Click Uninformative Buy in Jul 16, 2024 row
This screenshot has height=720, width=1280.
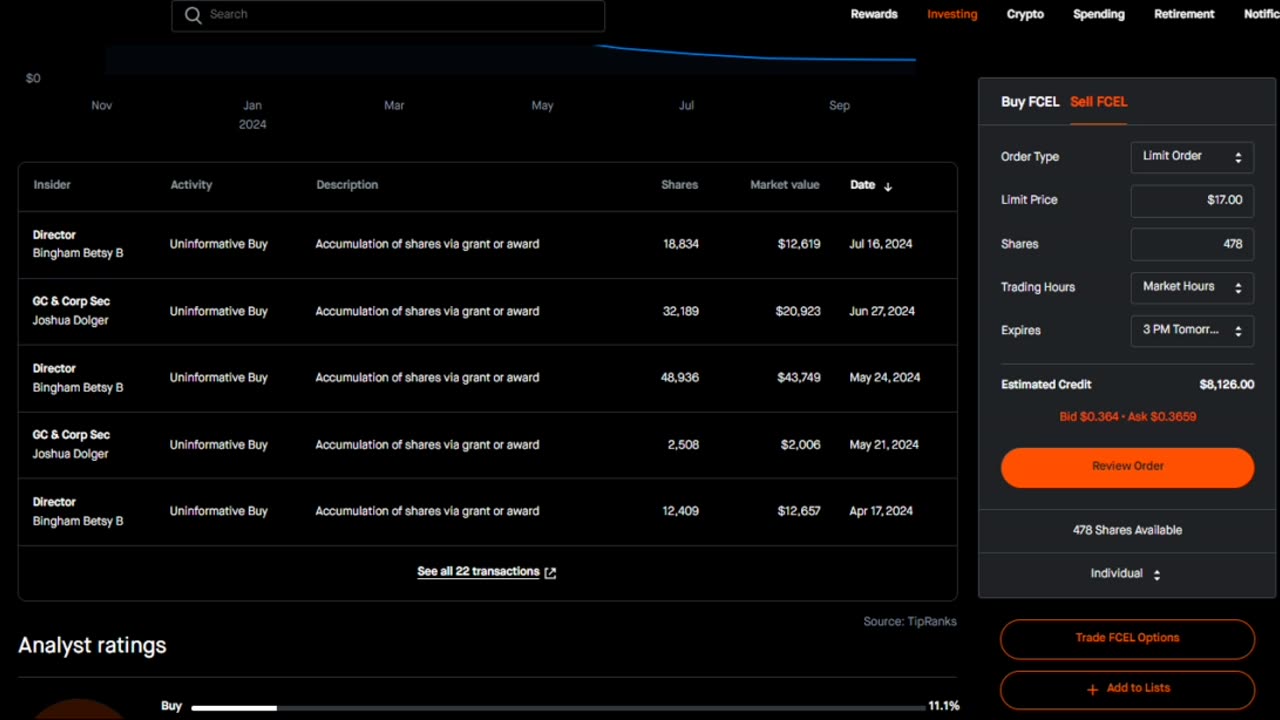(218, 244)
